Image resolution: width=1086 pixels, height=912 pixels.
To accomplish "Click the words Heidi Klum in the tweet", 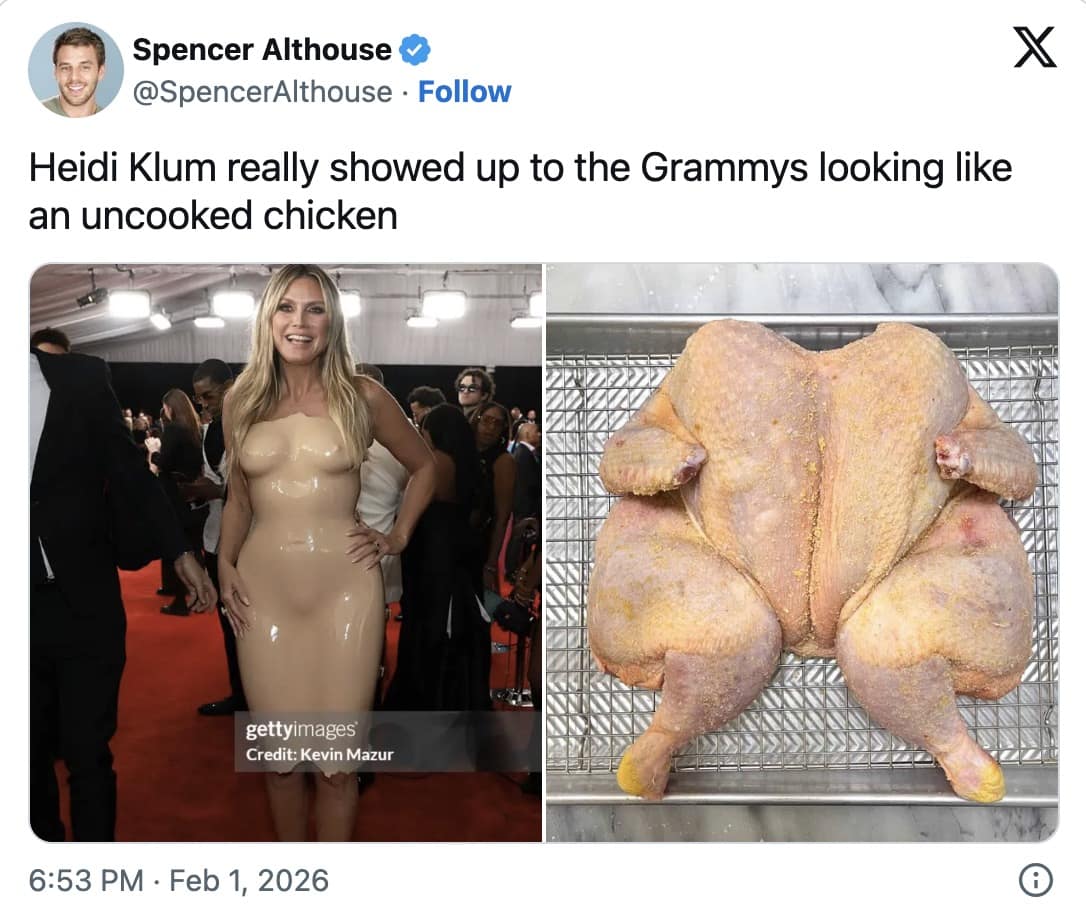I will [x=122, y=168].
